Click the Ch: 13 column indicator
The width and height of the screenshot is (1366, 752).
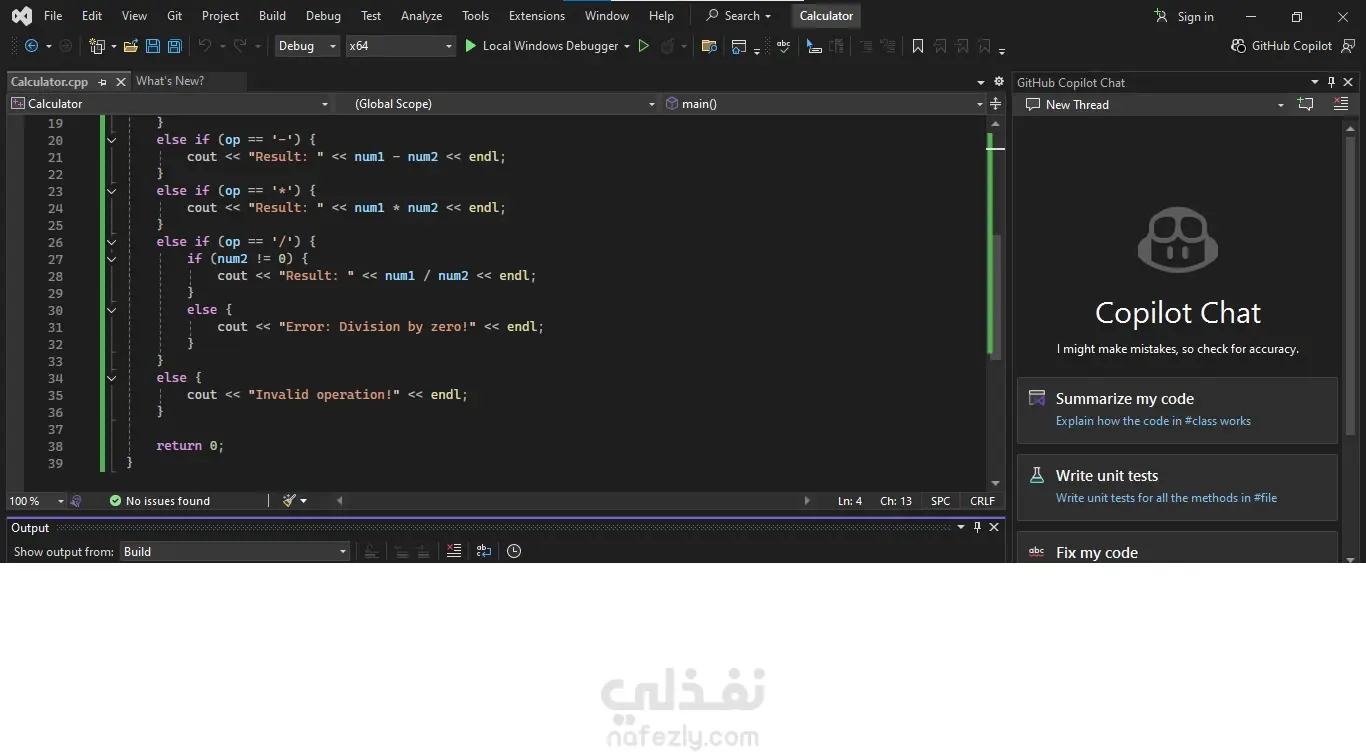[x=896, y=501]
